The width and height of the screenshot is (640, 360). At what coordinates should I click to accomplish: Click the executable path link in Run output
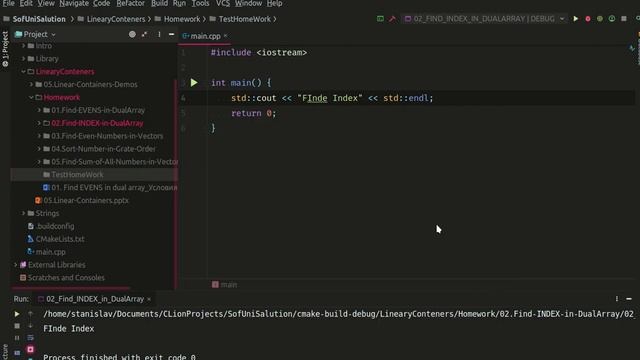click(x=339, y=314)
